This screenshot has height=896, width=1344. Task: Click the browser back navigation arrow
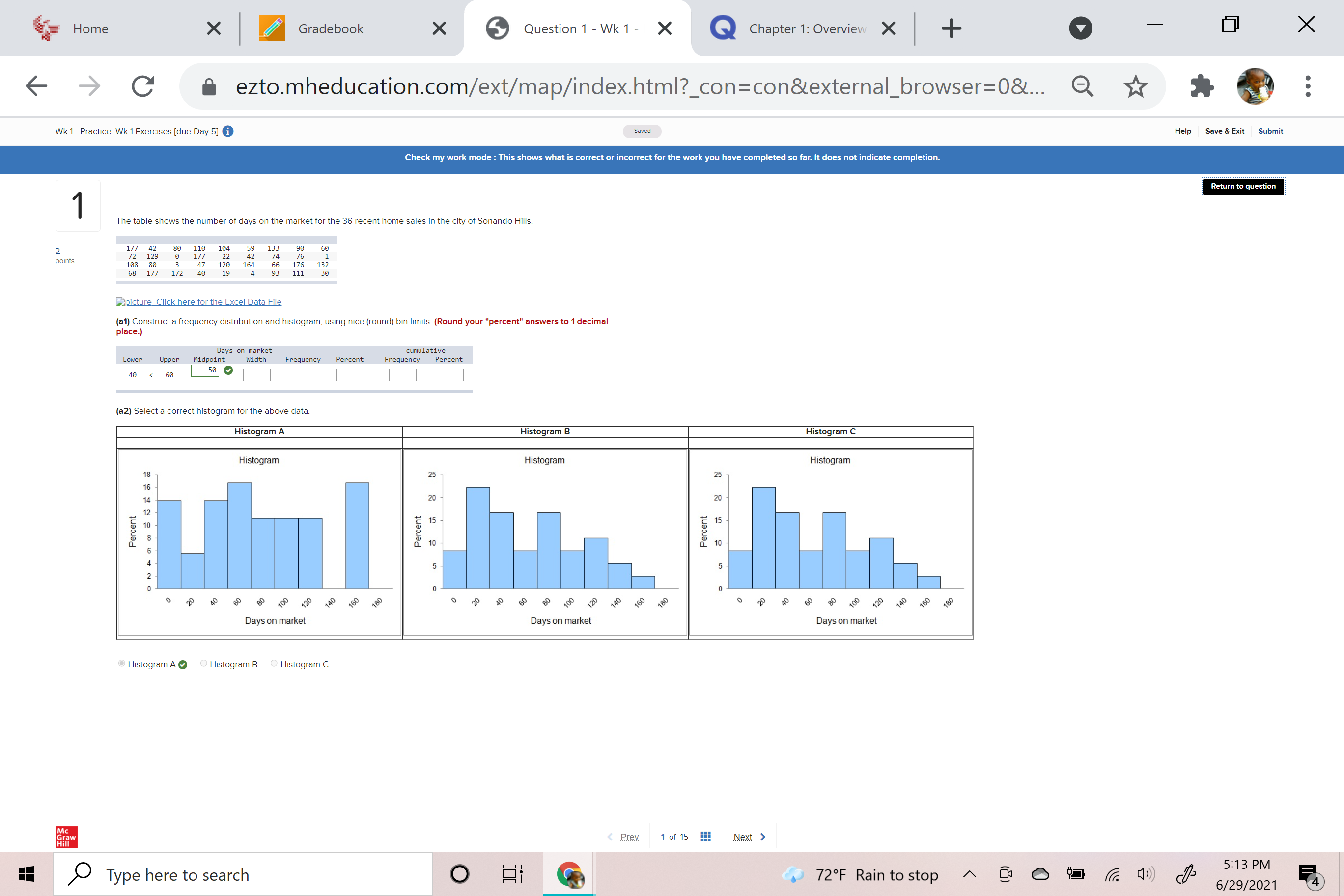pyautogui.click(x=35, y=85)
